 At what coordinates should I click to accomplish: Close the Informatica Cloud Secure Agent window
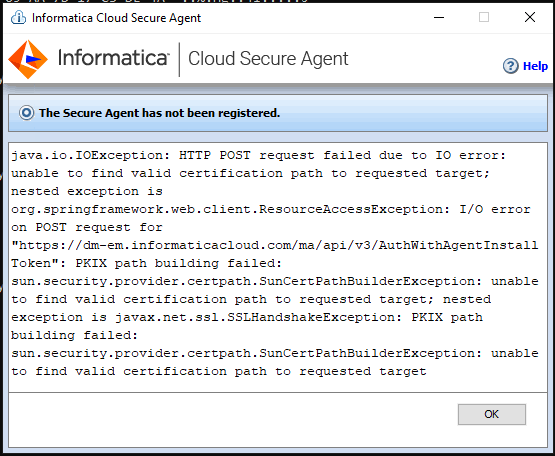click(530, 17)
